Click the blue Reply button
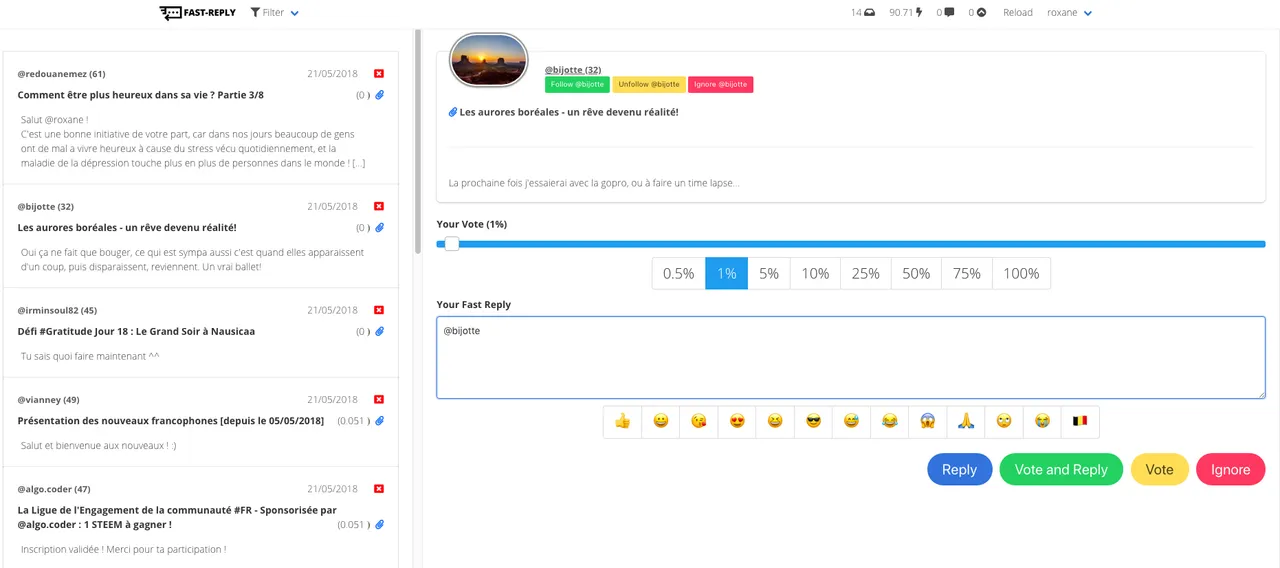Image resolution: width=1280 pixels, height=568 pixels. 960,470
